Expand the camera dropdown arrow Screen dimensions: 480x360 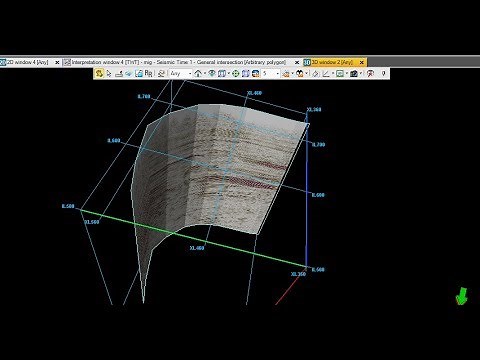[361, 74]
